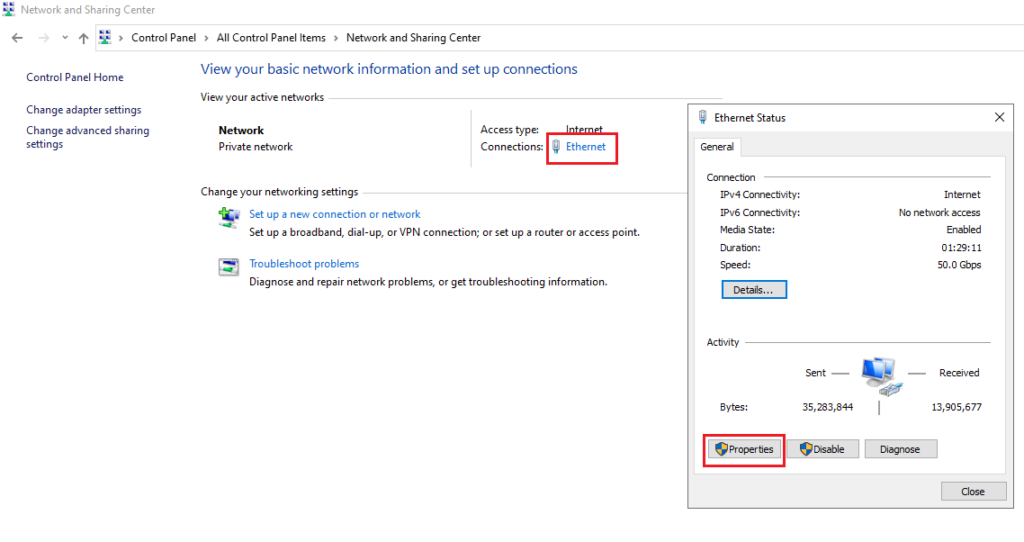
Task: Click Change your networking settings heading
Action: pyautogui.click(x=280, y=192)
